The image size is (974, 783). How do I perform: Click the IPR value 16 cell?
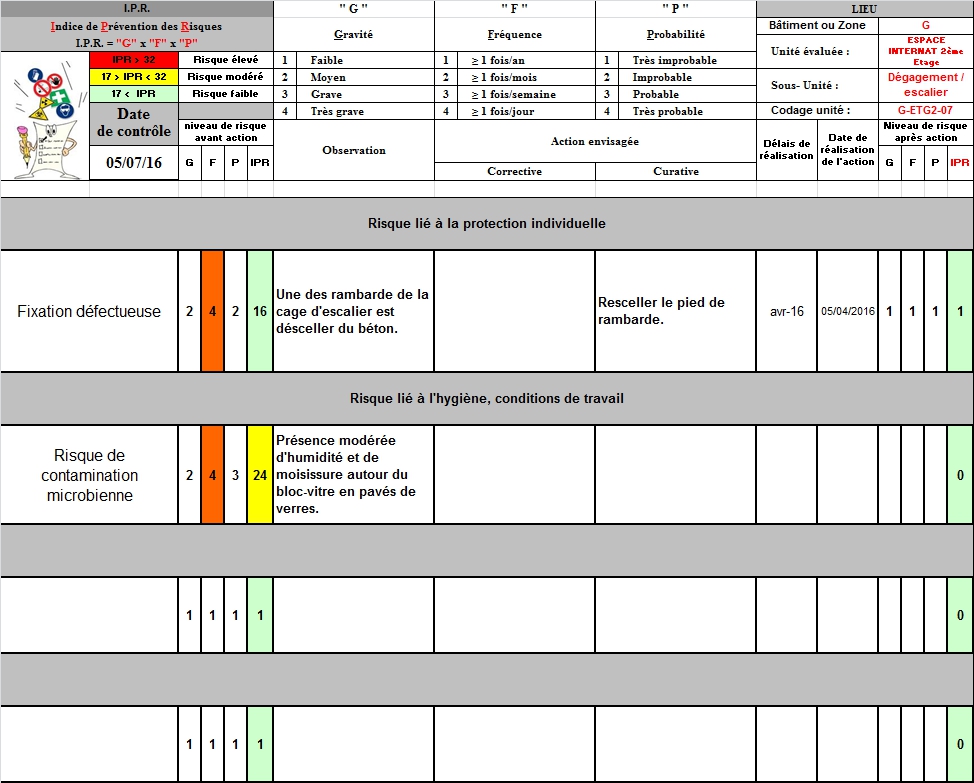(260, 311)
